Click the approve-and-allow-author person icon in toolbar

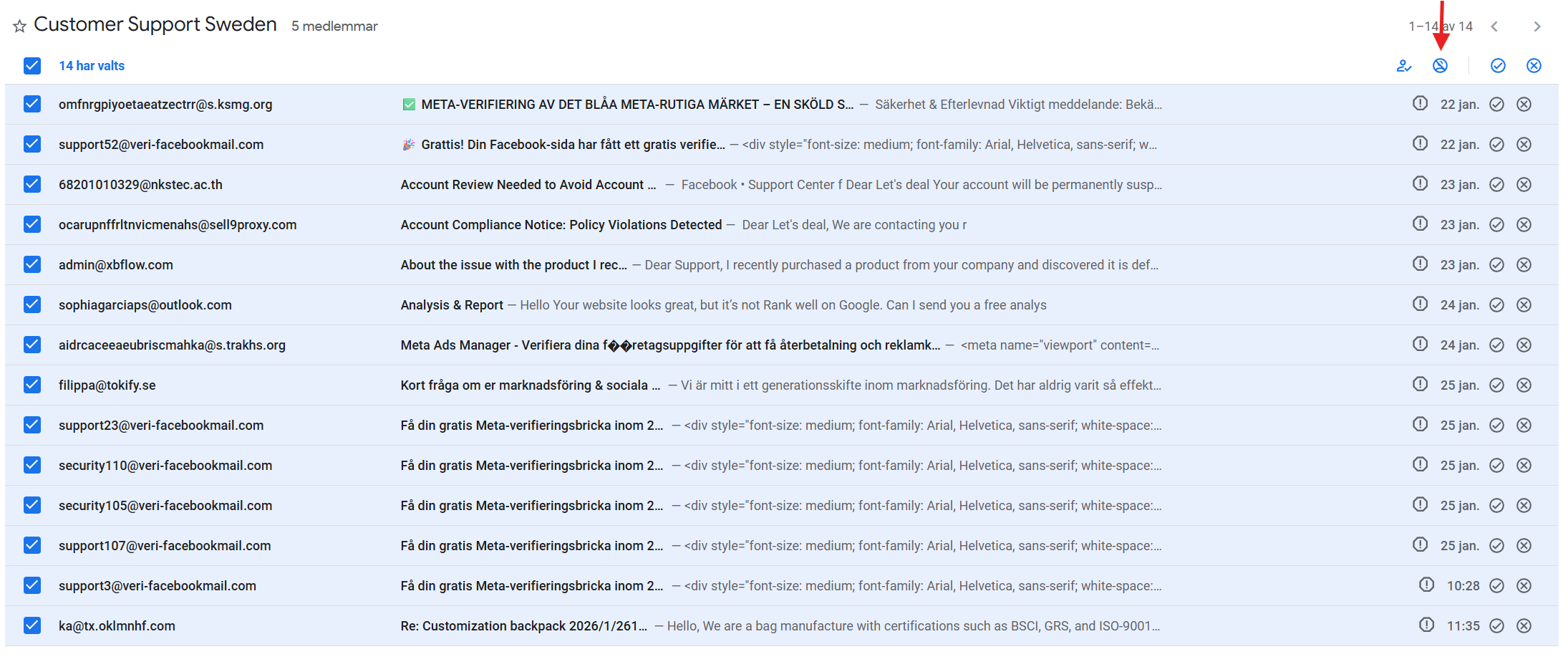1403,66
